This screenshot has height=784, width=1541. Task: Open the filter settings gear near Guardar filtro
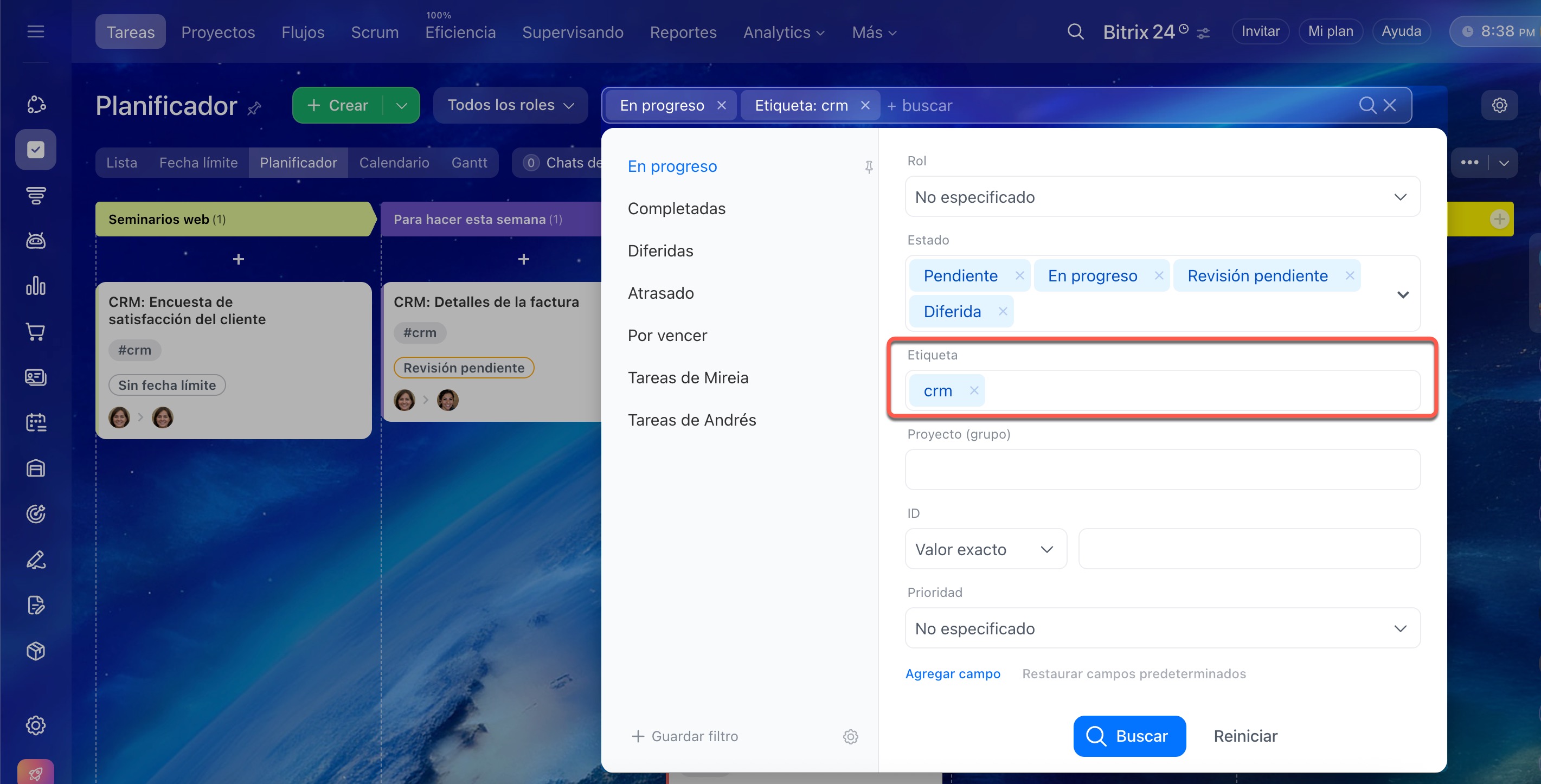850,736
